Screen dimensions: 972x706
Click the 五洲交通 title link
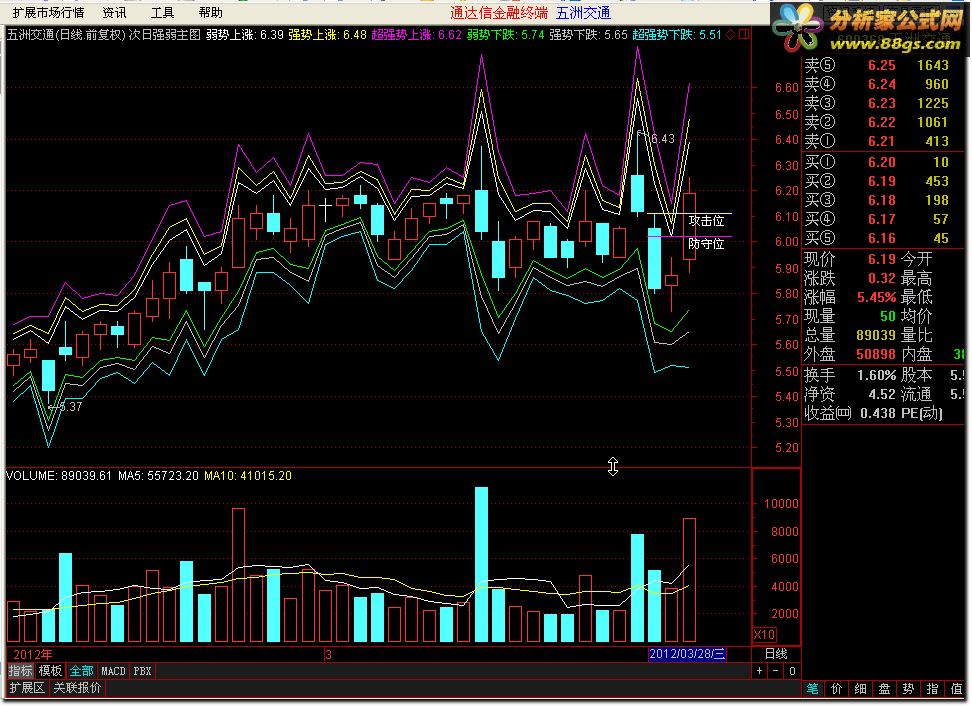(583, 12)
